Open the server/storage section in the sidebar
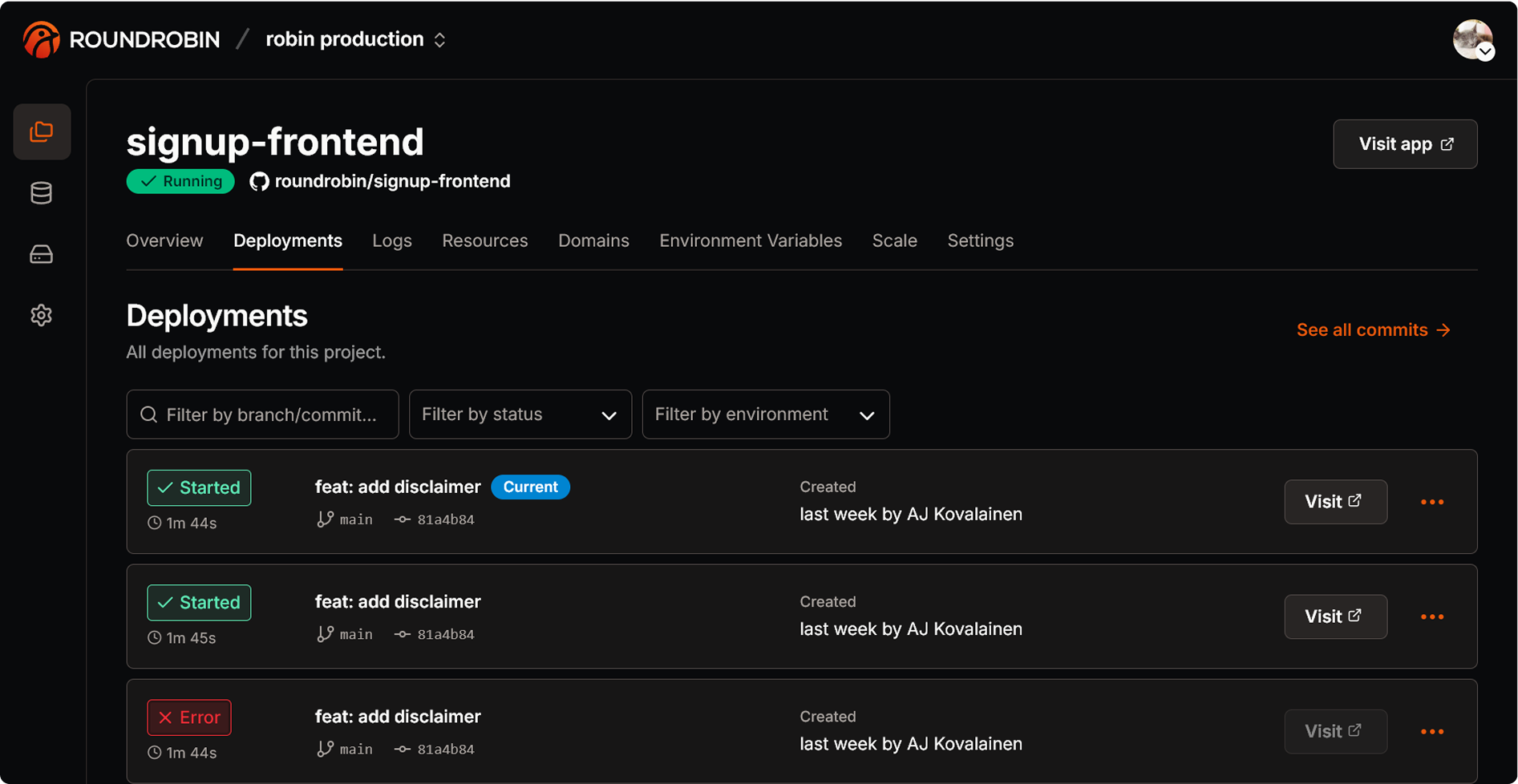Screen dimensions: 1518x784 pos(41,253)
